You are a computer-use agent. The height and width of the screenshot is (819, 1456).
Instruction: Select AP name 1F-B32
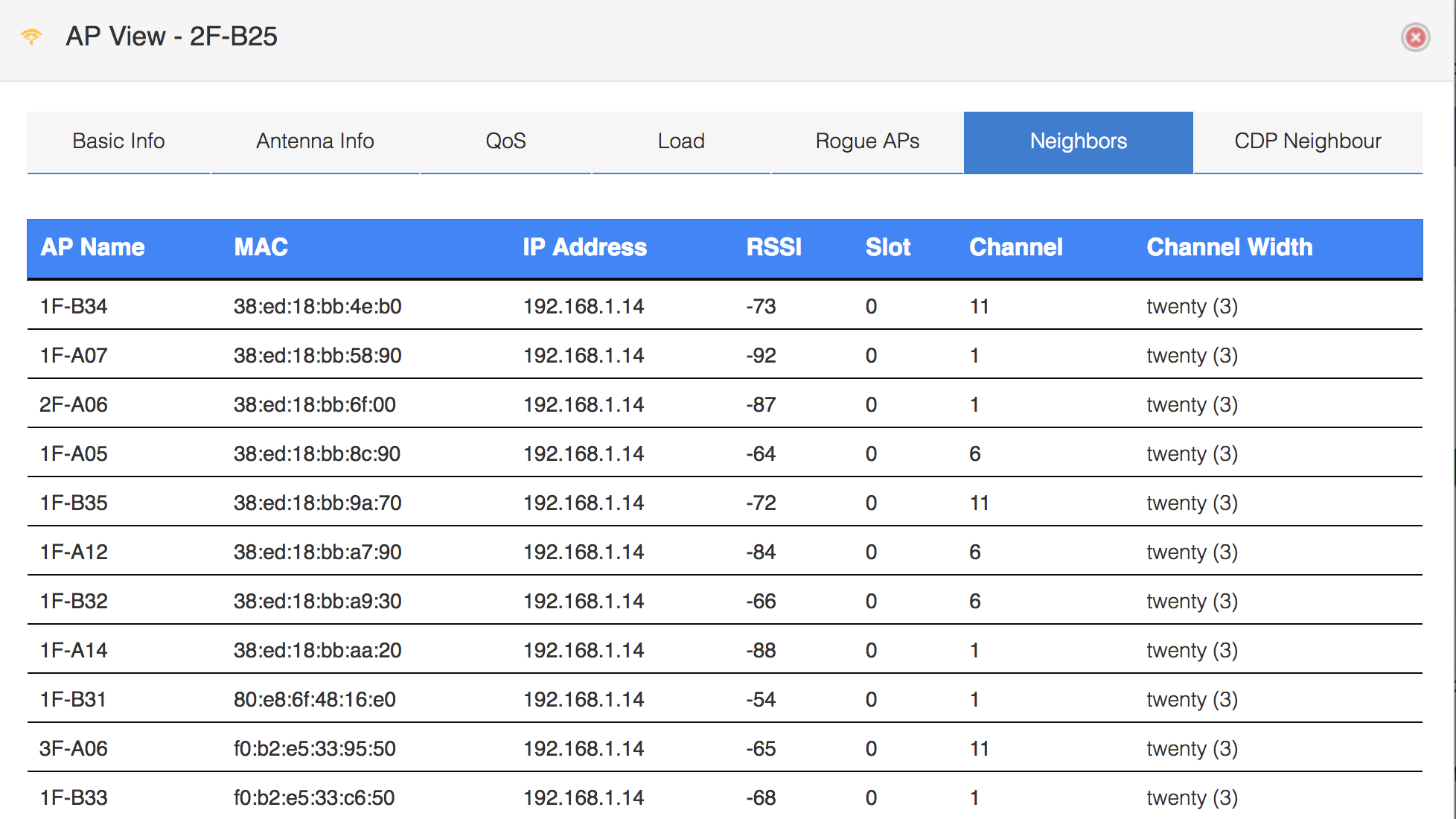(x=74, y=601)
